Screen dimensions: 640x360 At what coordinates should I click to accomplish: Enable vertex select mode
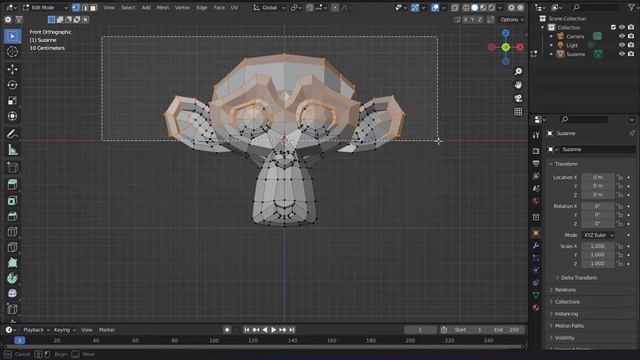coord(76,8)
